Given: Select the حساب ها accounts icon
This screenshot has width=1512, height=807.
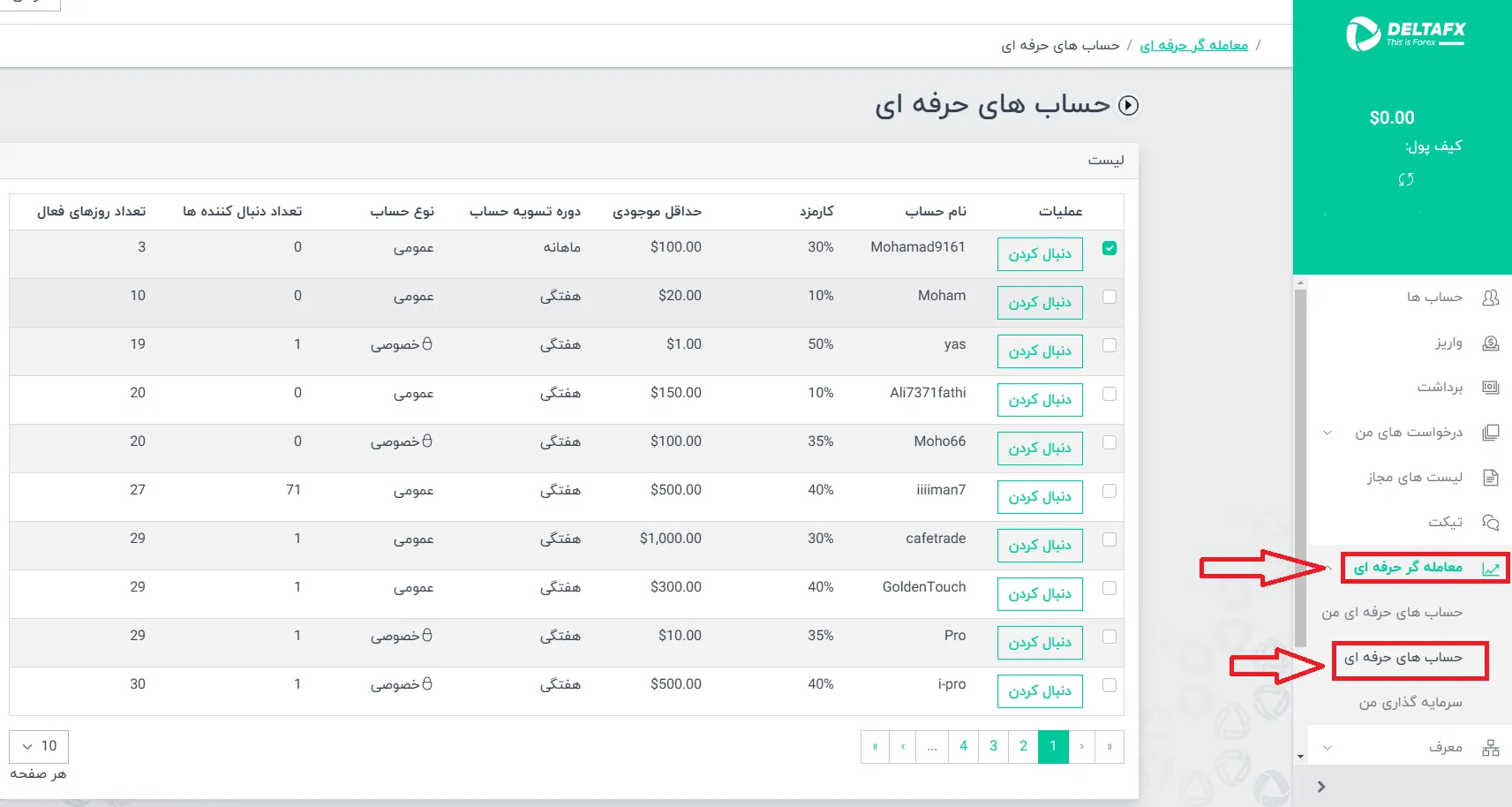Looking at the screenshot, I should coord(1491,298).
